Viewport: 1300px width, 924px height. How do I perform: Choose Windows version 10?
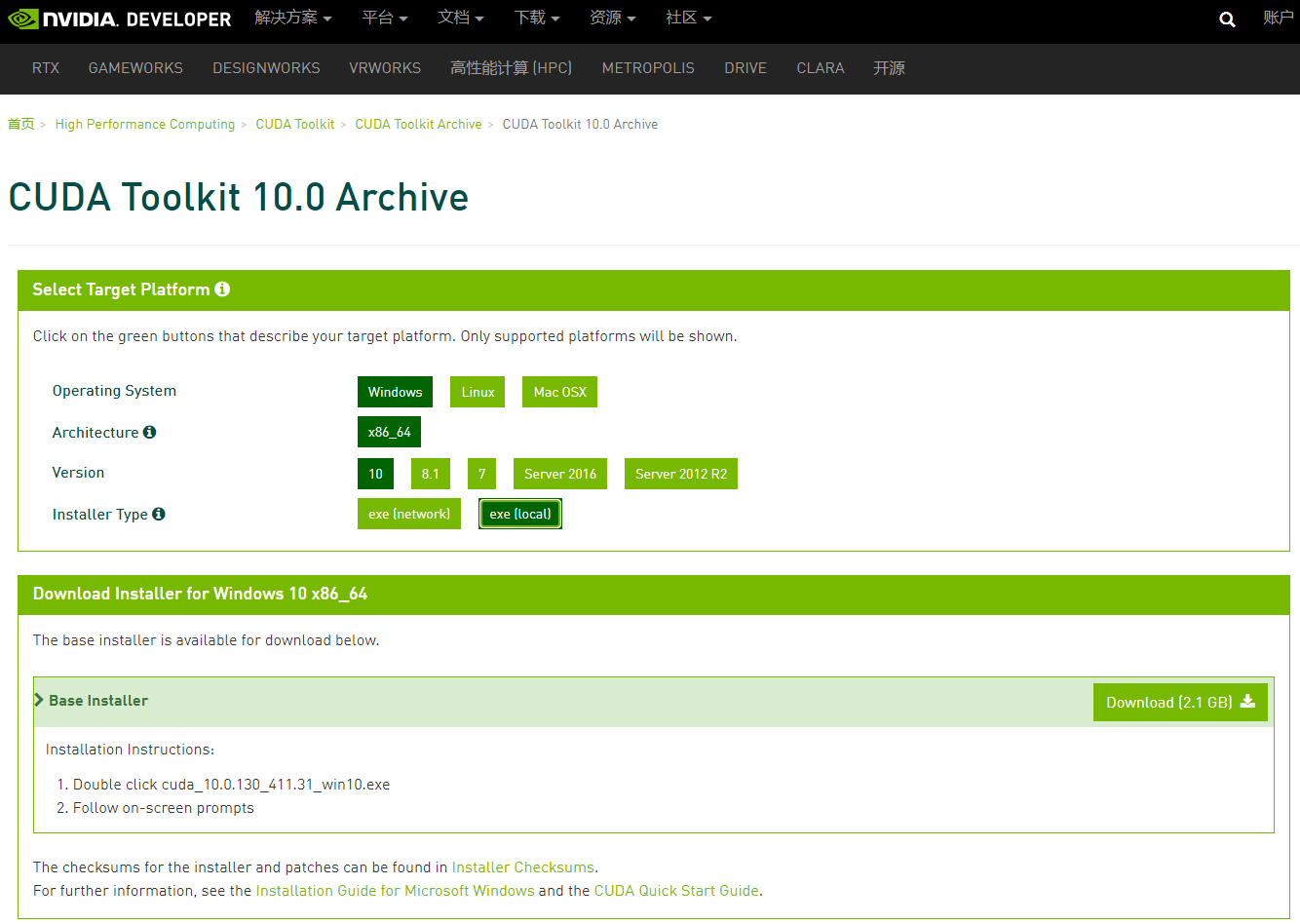(x=375, y=474)
